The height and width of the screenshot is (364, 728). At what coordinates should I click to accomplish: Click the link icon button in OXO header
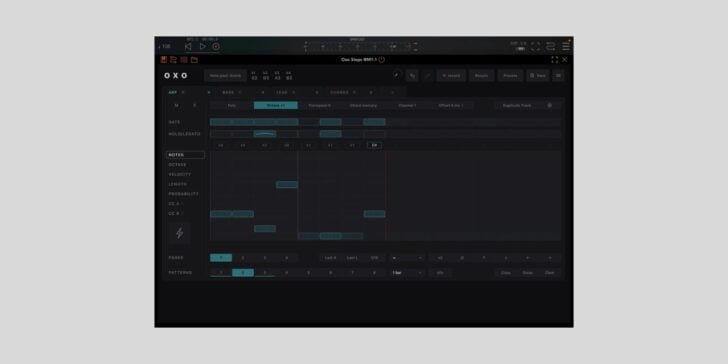pos(412,76)
